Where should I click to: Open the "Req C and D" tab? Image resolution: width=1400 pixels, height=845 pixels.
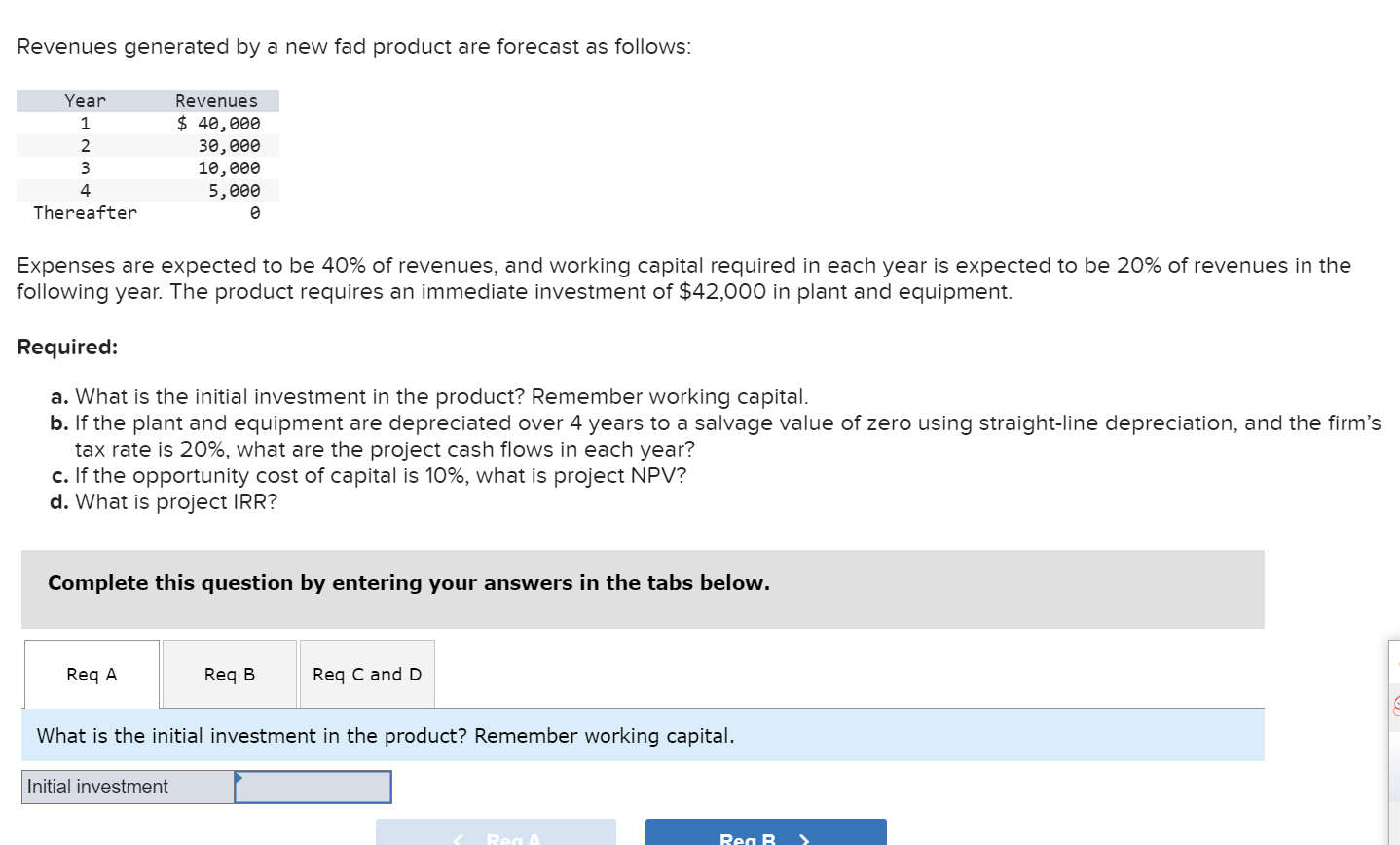coord(367,674)
